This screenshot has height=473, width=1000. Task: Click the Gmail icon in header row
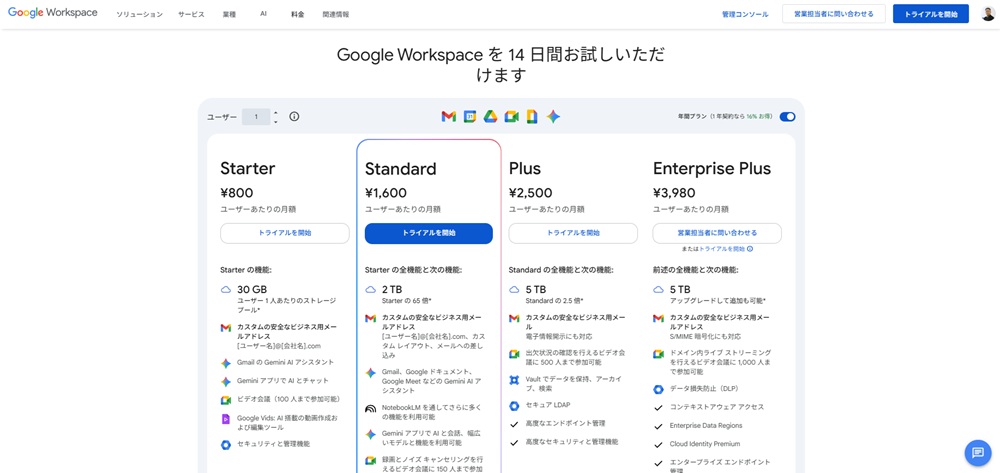[448, 117]
